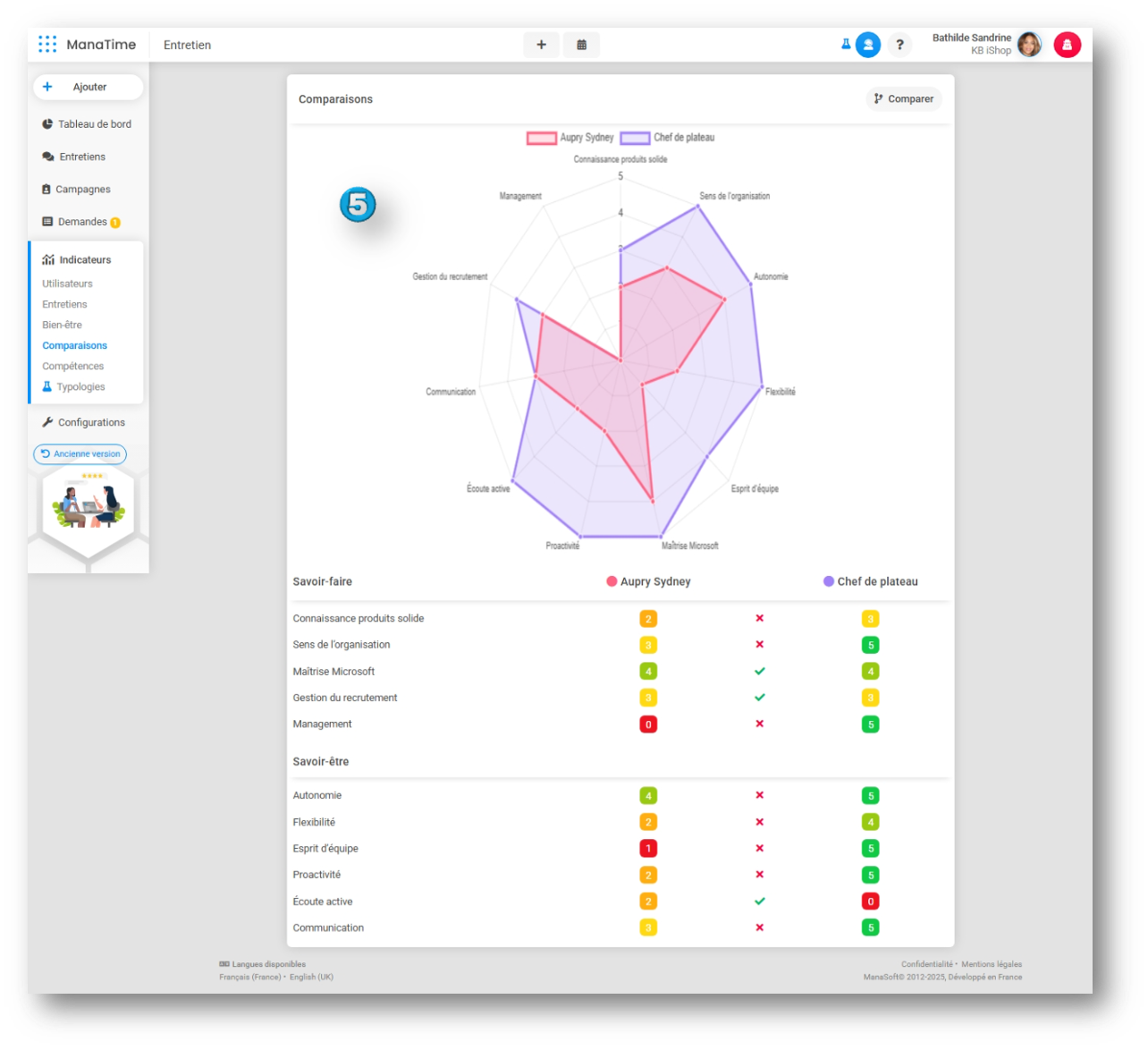Open Utilisateurs under Indicateurs
This screenshot has width=1148, height=1050.
tap(67, 284)
